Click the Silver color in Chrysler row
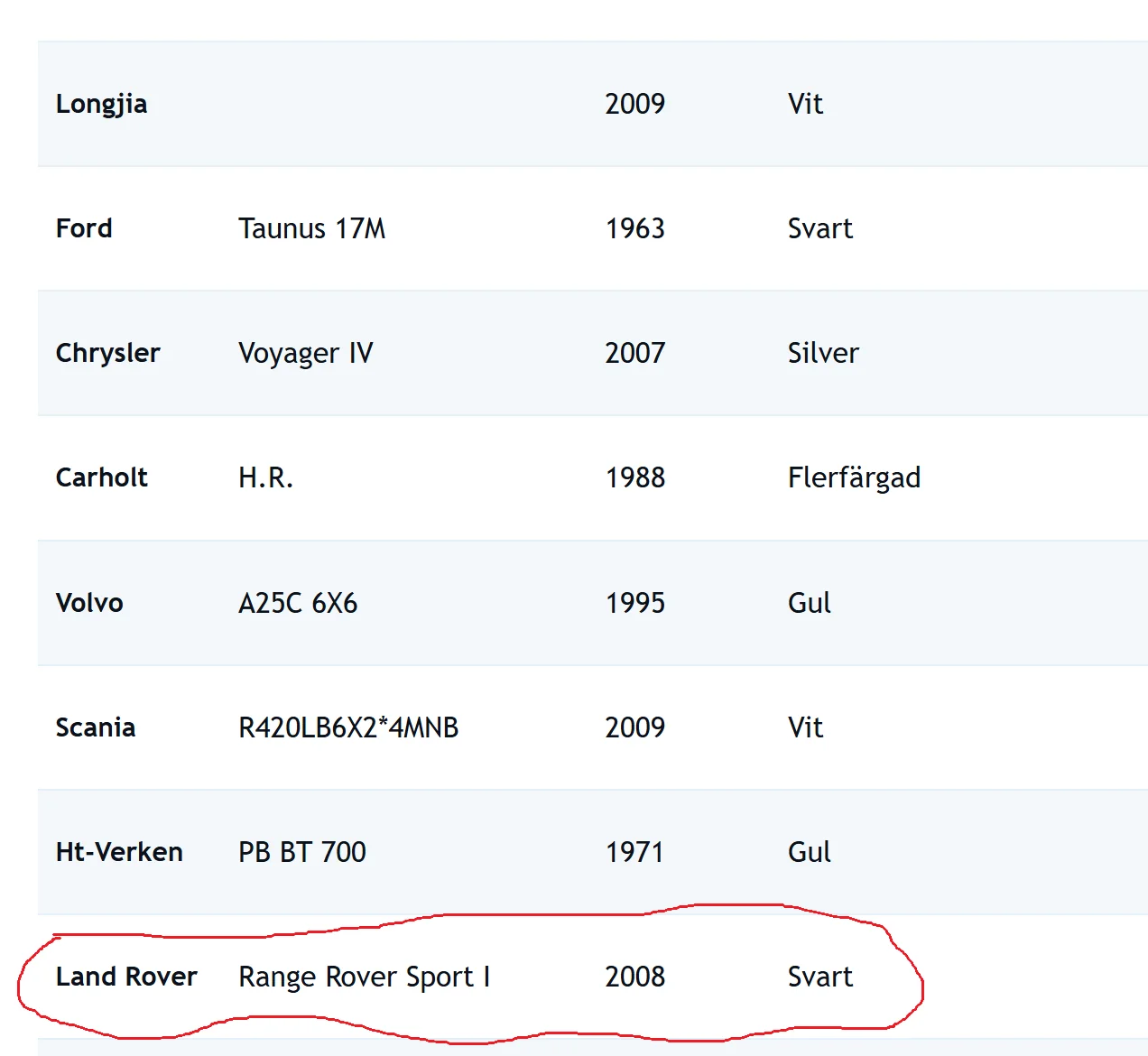The width and height of the screenshot is (1148, 1056). pos(822,353)
